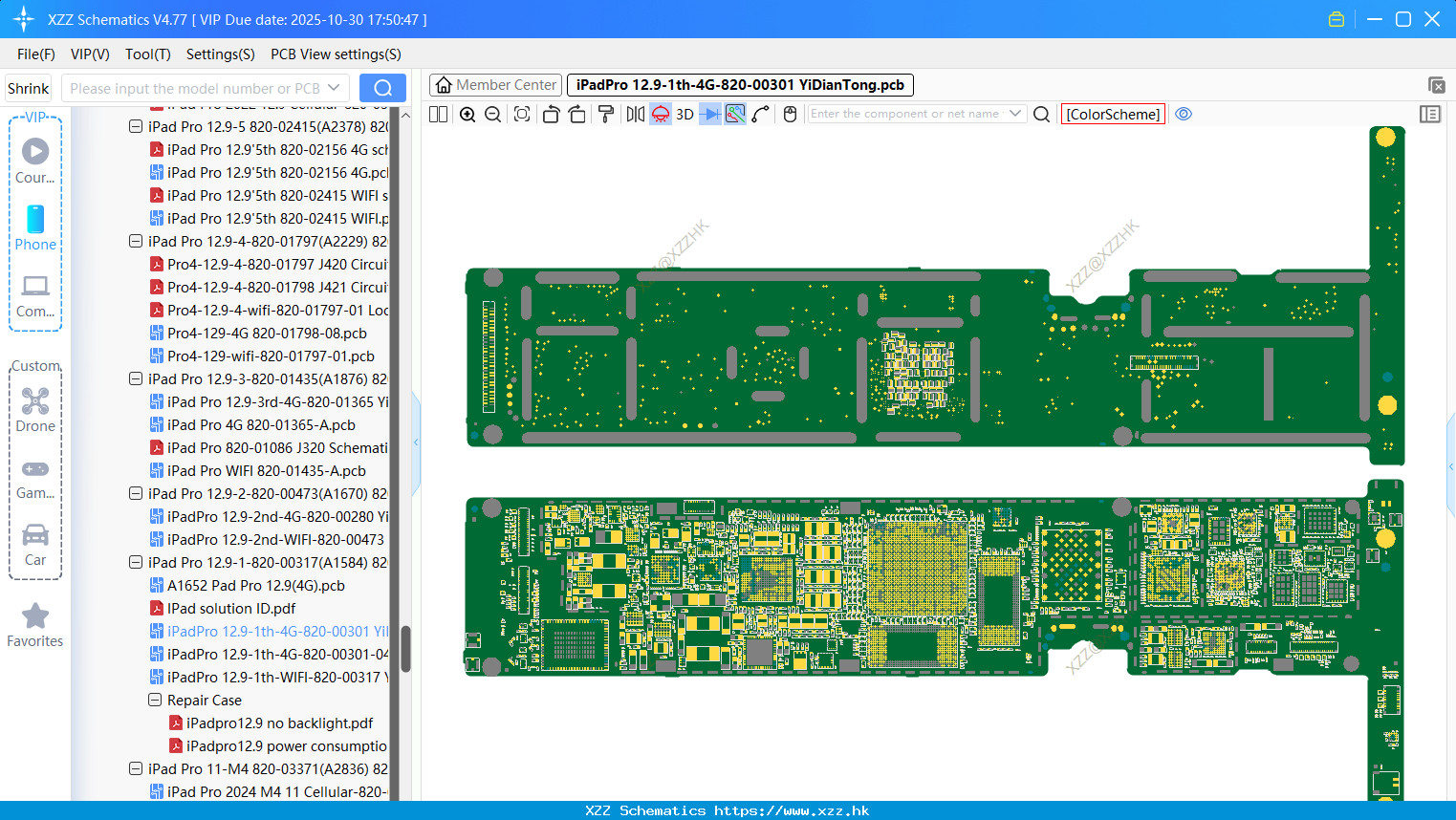Rotate the board counterclockwise

(551, 114)
